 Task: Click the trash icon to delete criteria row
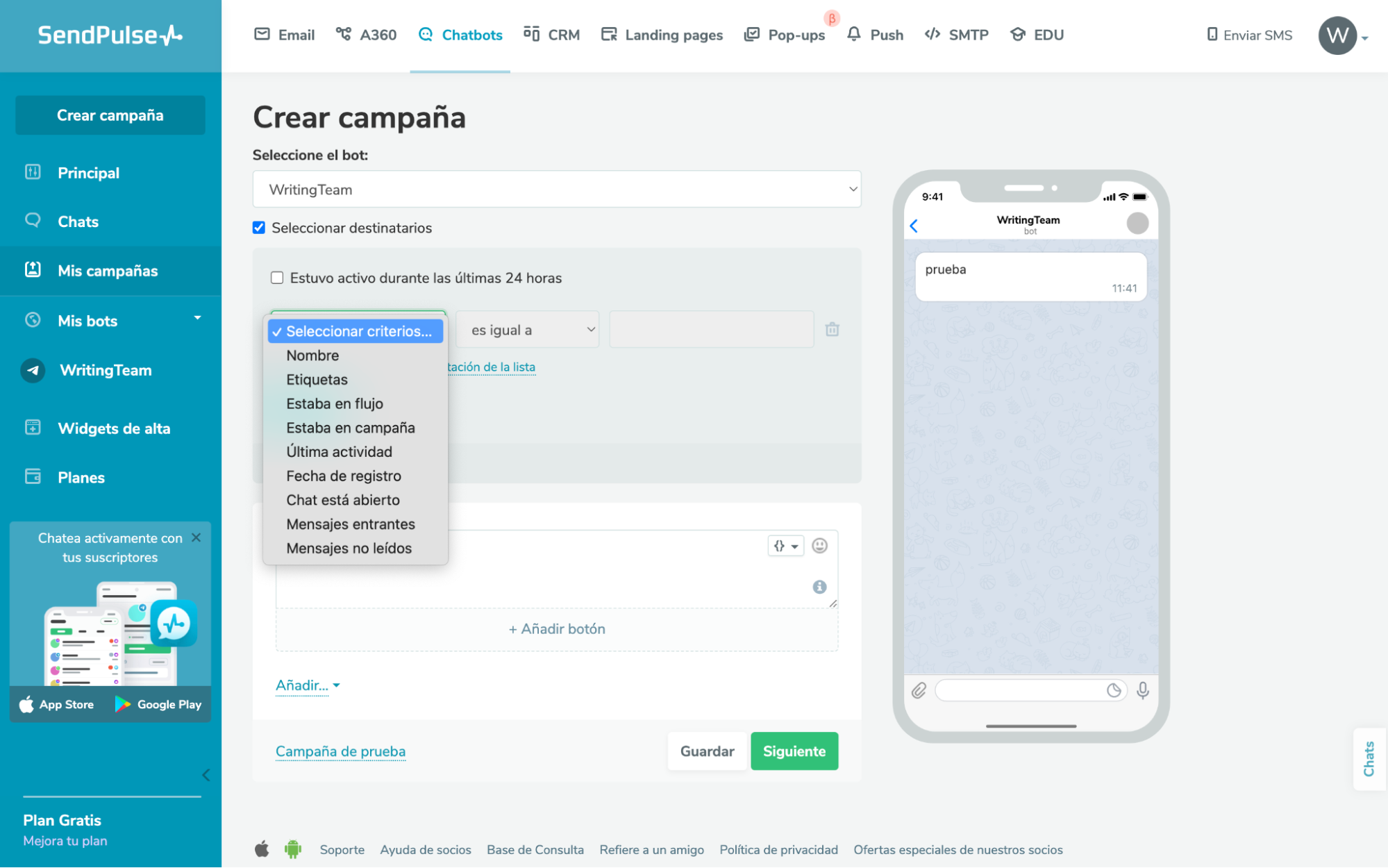[x=832, y=330]
